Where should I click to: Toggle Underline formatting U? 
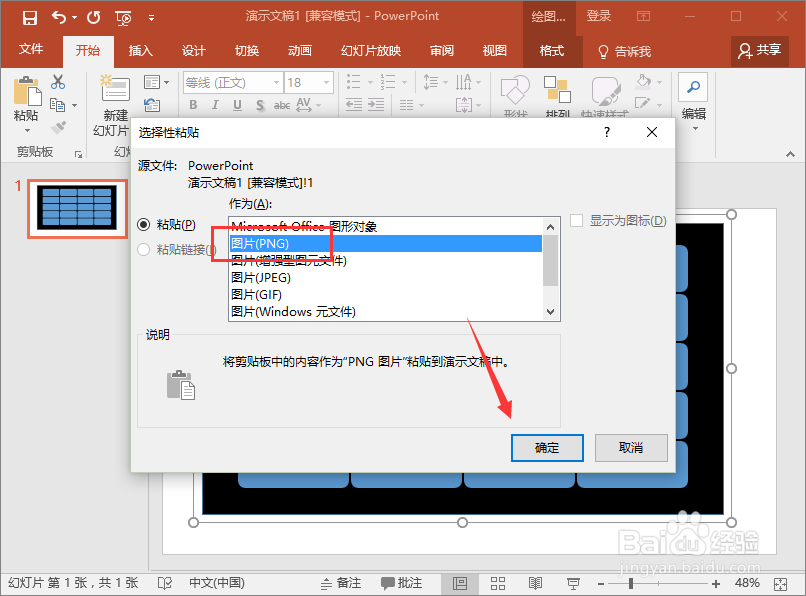tap(237, 105)
